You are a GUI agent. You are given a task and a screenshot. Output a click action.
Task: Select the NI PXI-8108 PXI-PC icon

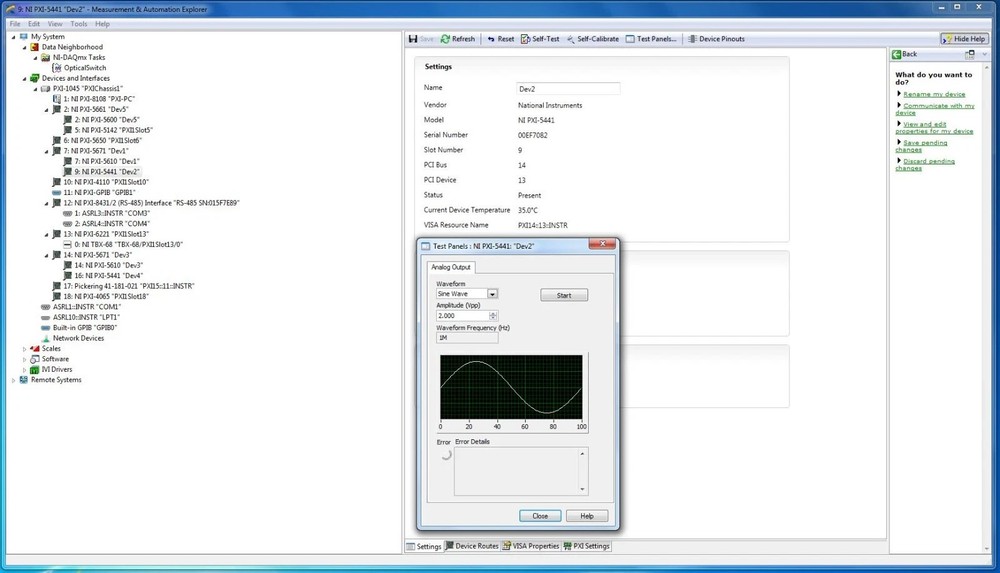56,99
